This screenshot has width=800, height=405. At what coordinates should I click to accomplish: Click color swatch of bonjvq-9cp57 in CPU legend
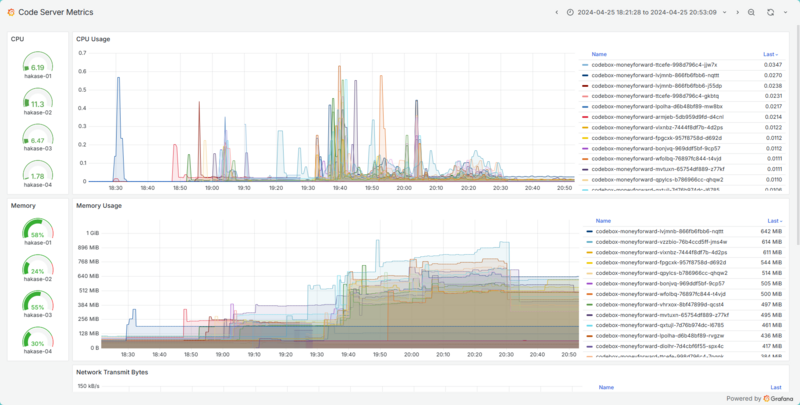tap(585, 148)
